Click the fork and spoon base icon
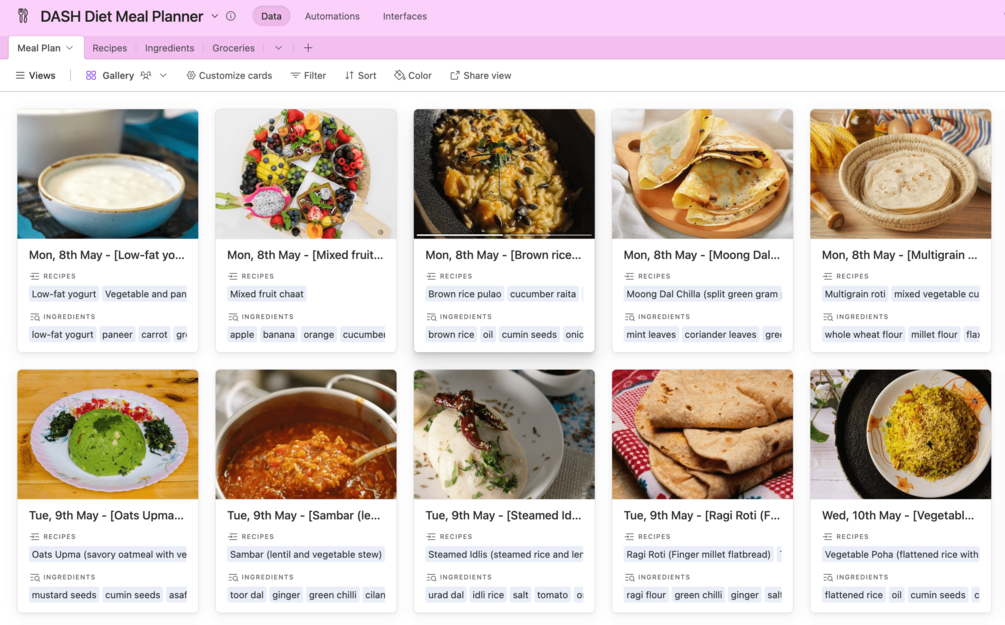 click(x=22, y=16)
